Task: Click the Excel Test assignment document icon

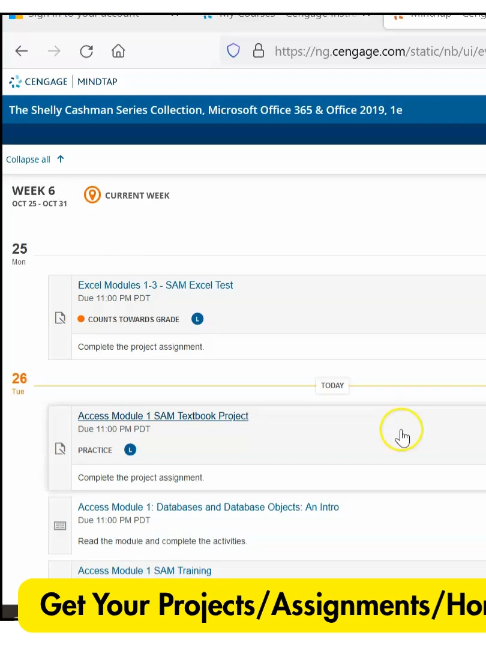Action: click(x=60, y=318)
